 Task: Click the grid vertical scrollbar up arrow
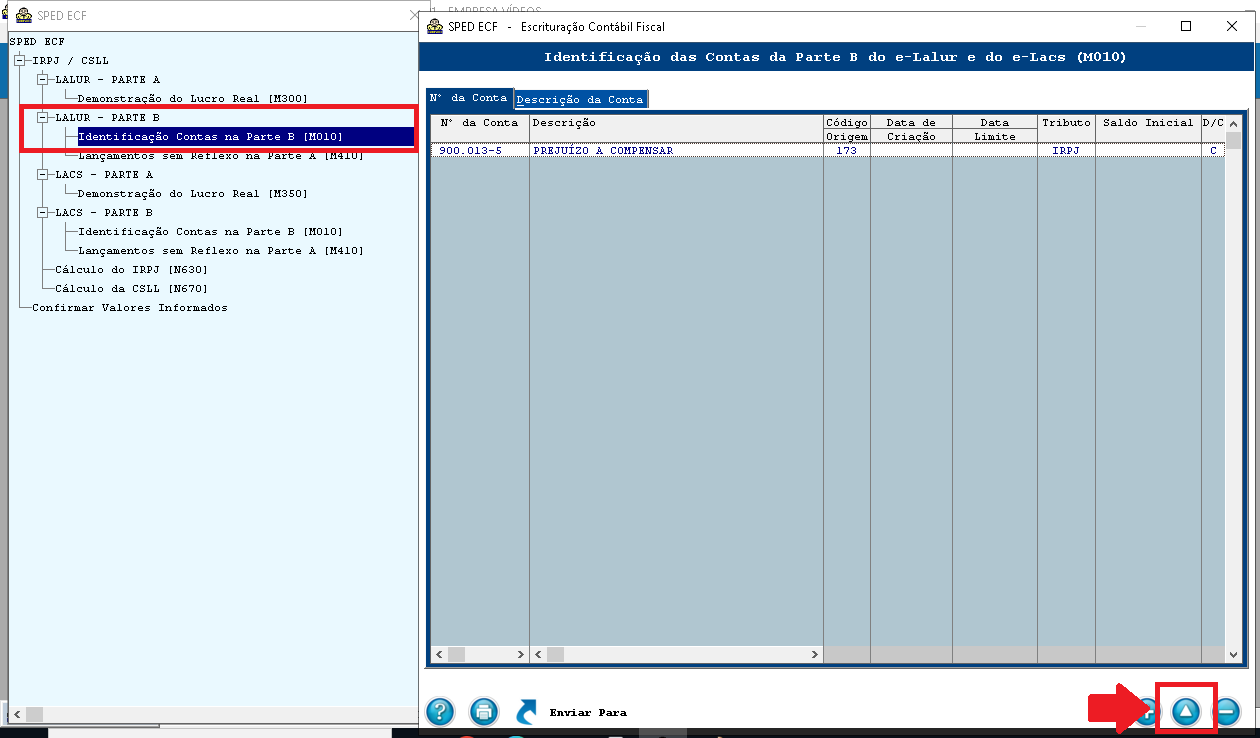tap(1233, 123)
